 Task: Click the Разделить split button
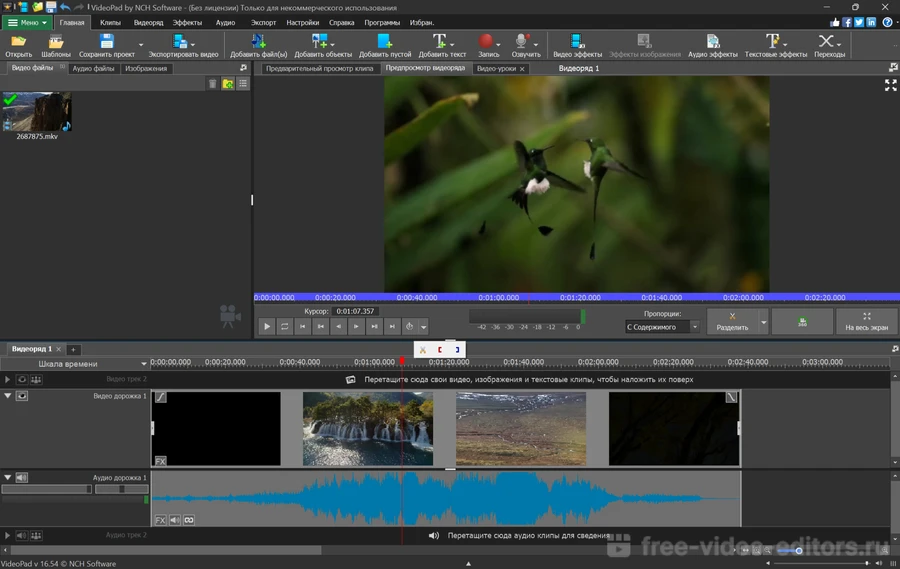click(732, 321)
